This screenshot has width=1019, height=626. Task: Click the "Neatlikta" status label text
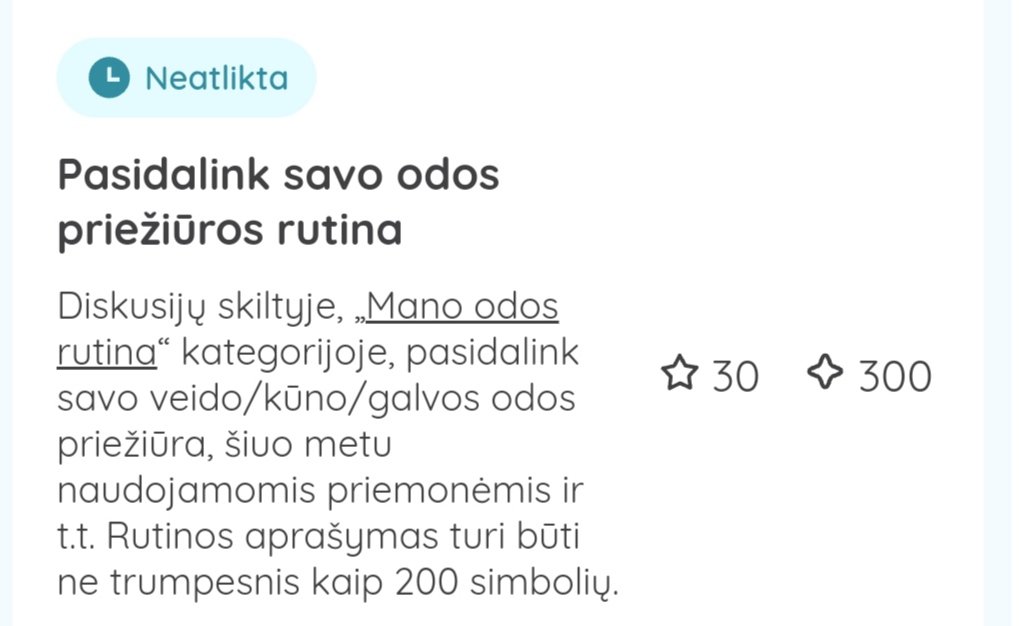point(216,78)
